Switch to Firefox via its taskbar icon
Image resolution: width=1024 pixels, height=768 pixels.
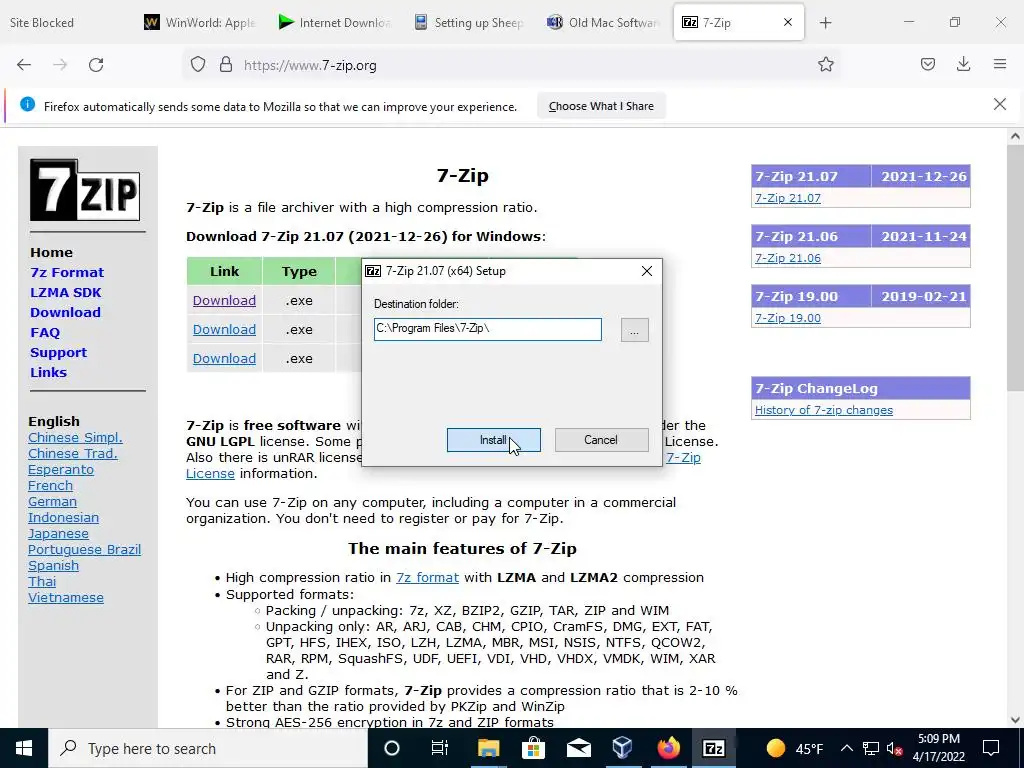(x=668, y=748)
